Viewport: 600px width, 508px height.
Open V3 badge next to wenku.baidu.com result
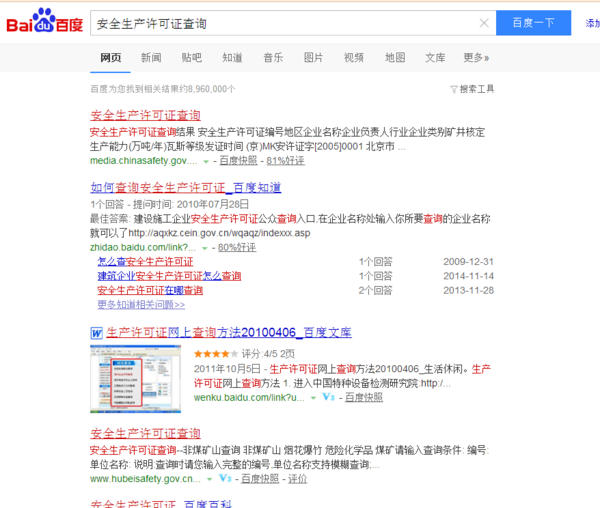[328, 397]
